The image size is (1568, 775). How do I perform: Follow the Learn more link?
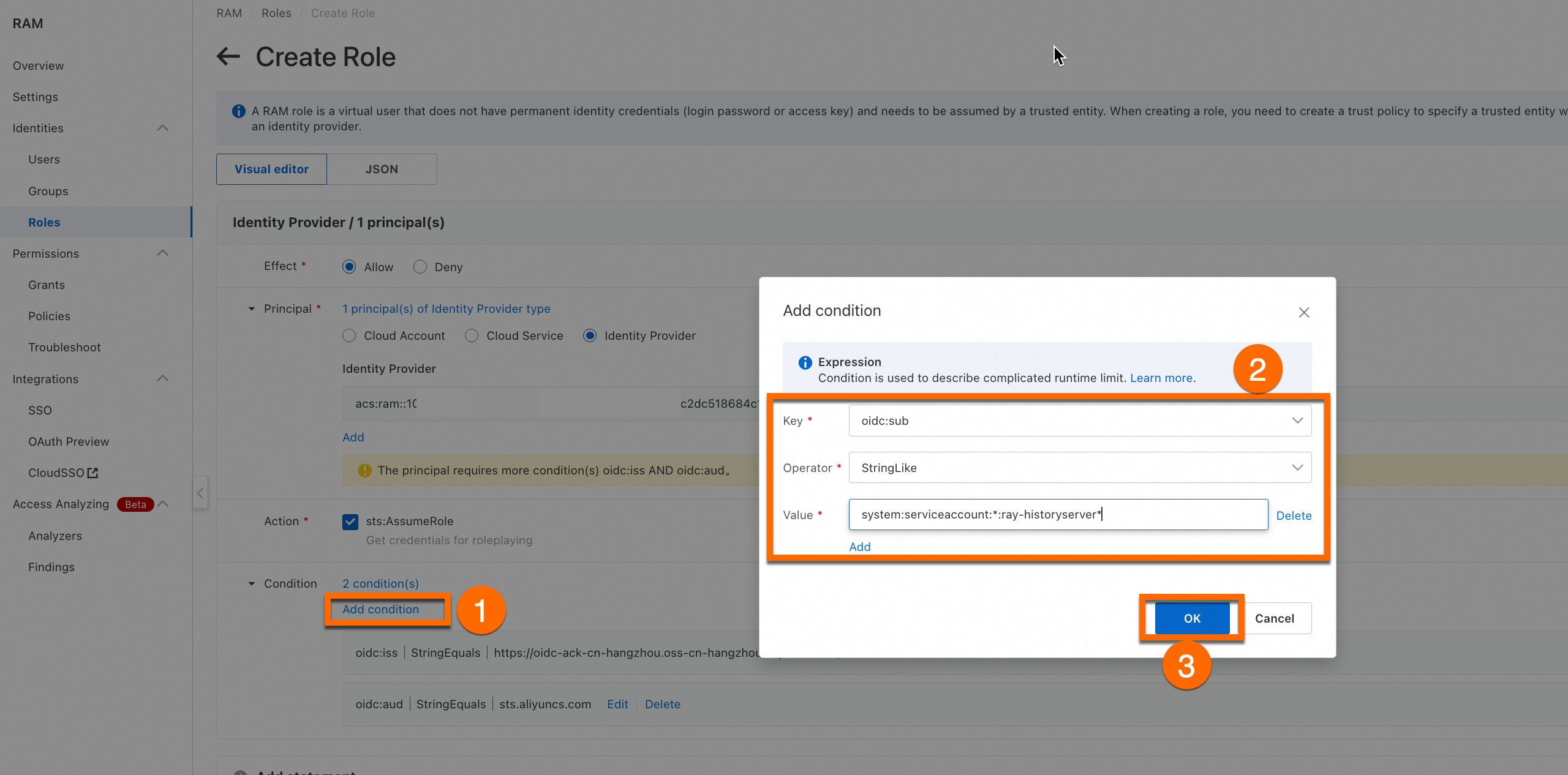tap(1161, 378)
